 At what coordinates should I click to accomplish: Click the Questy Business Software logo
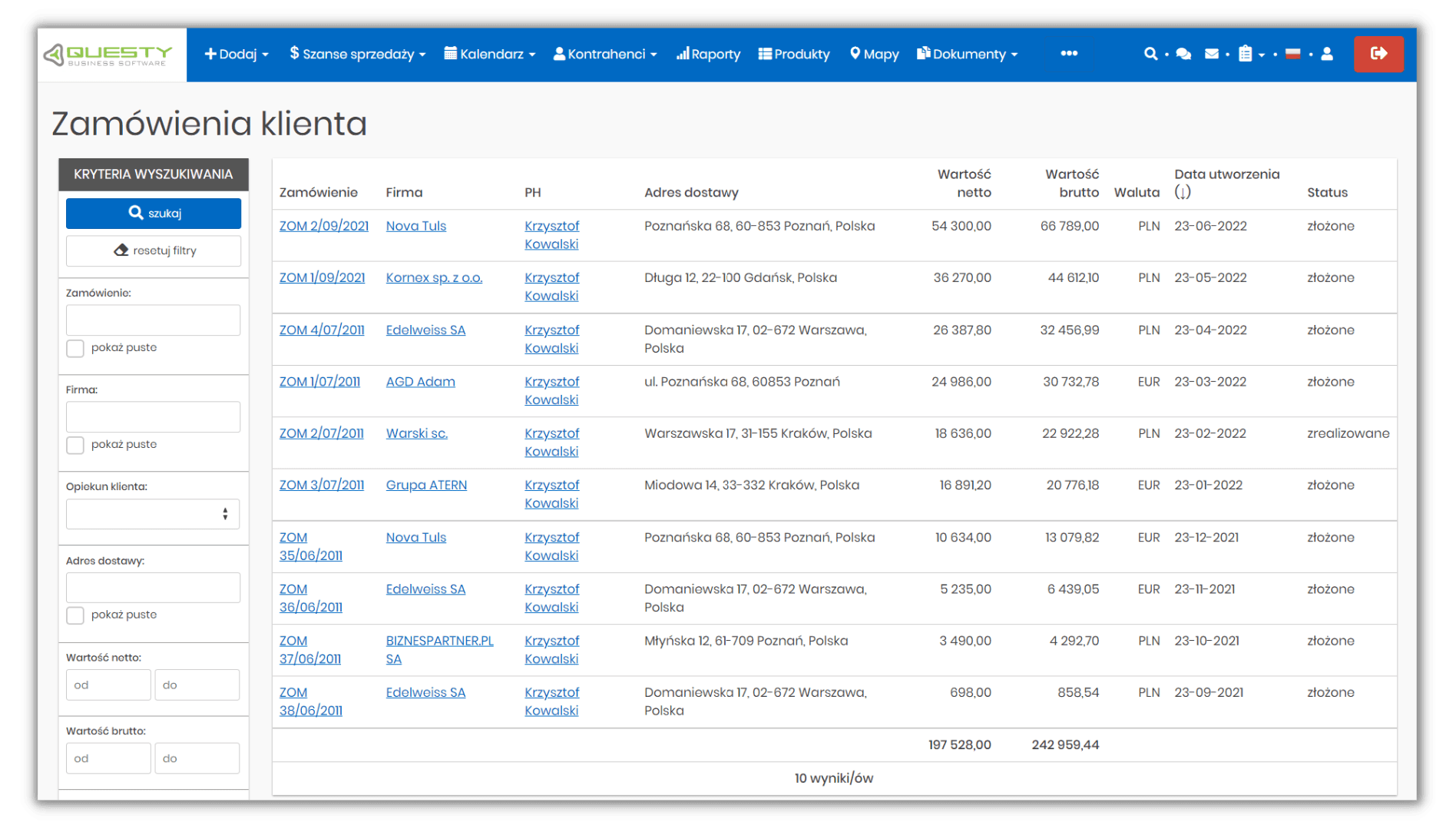tap(108, 55)
